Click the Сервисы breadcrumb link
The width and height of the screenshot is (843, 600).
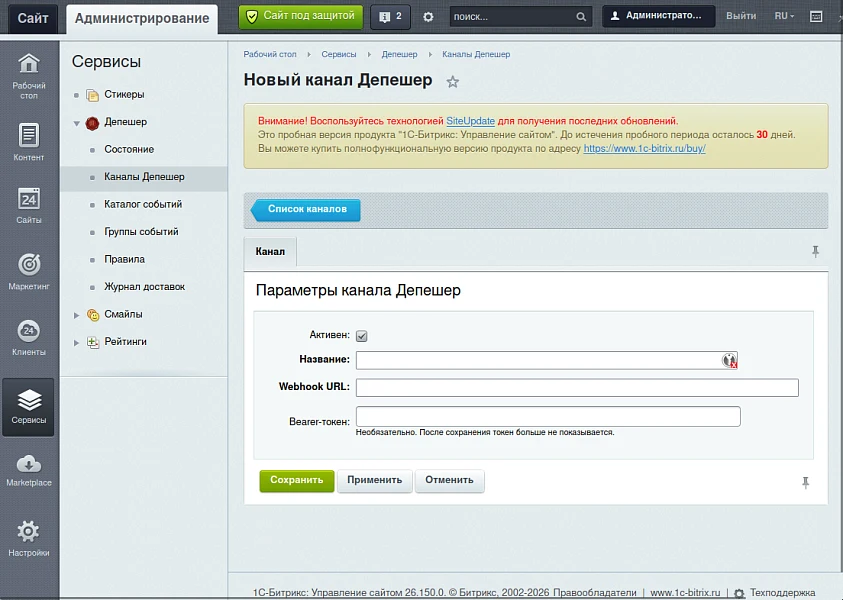[339, 54]
